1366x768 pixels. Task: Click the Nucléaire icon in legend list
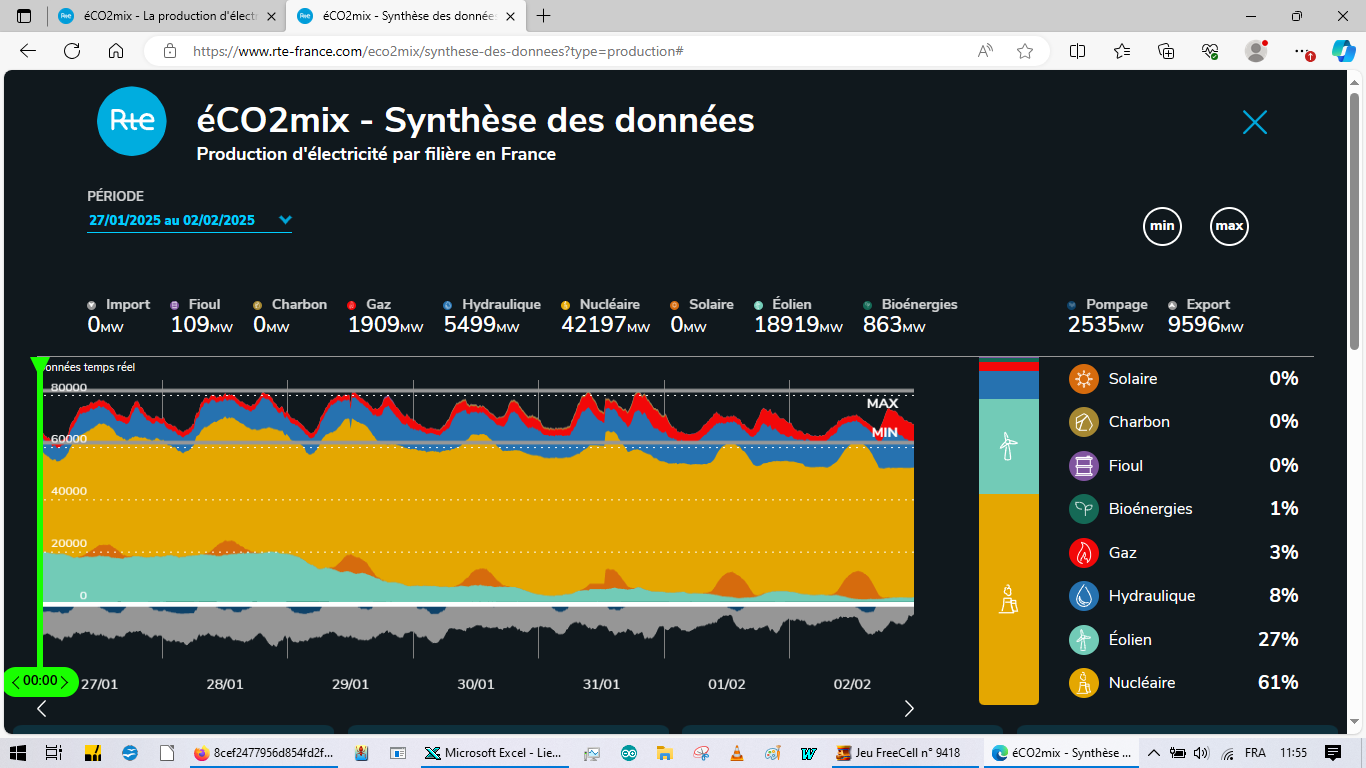pos(1084,683)
